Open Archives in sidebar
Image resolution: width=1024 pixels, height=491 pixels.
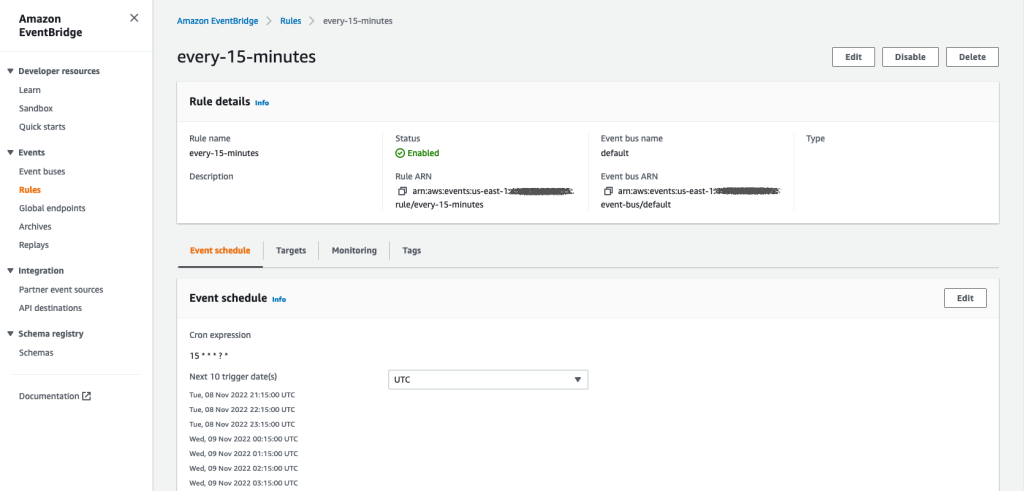35,227
